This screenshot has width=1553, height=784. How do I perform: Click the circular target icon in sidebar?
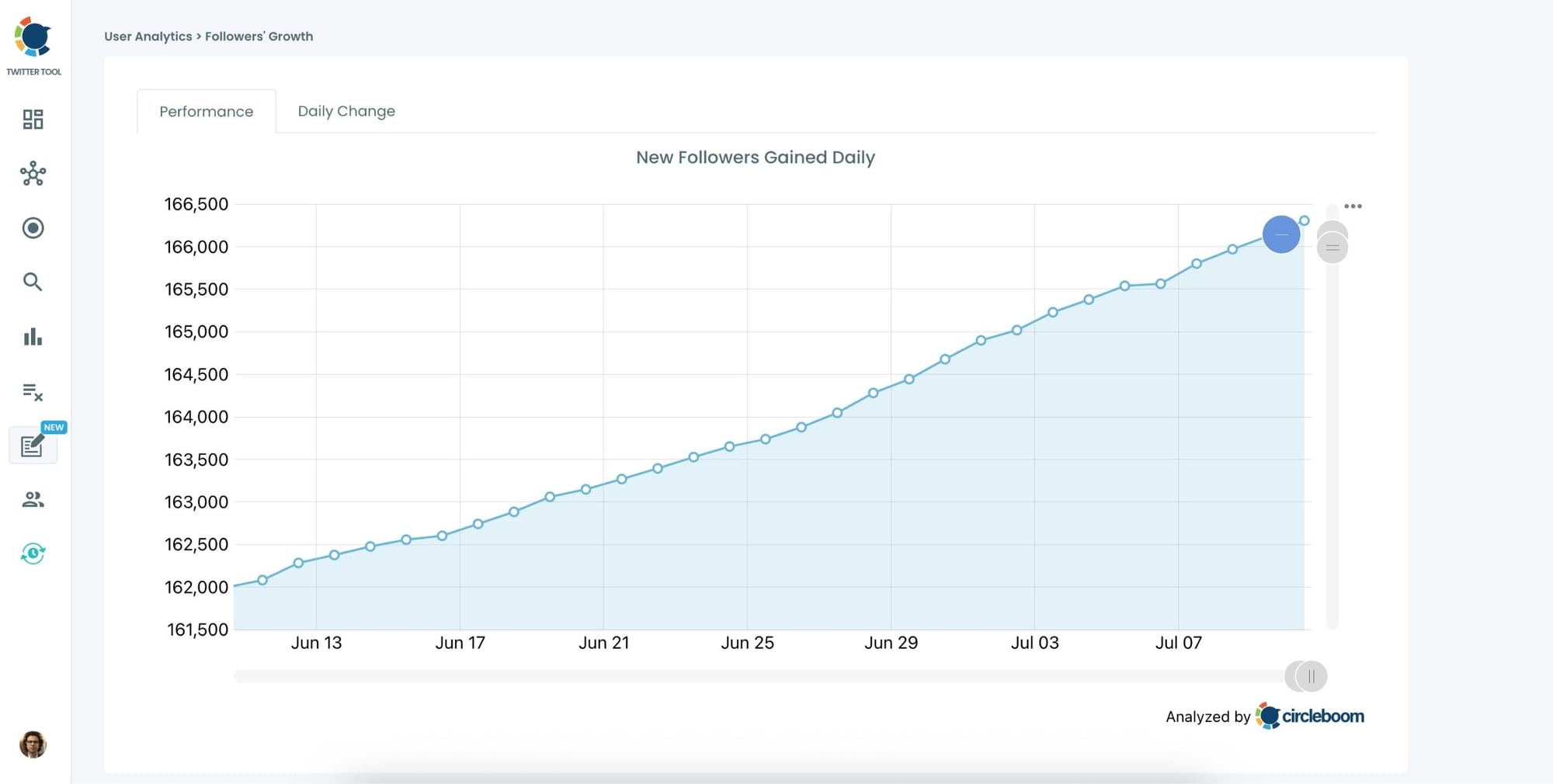tap(33, 228)
